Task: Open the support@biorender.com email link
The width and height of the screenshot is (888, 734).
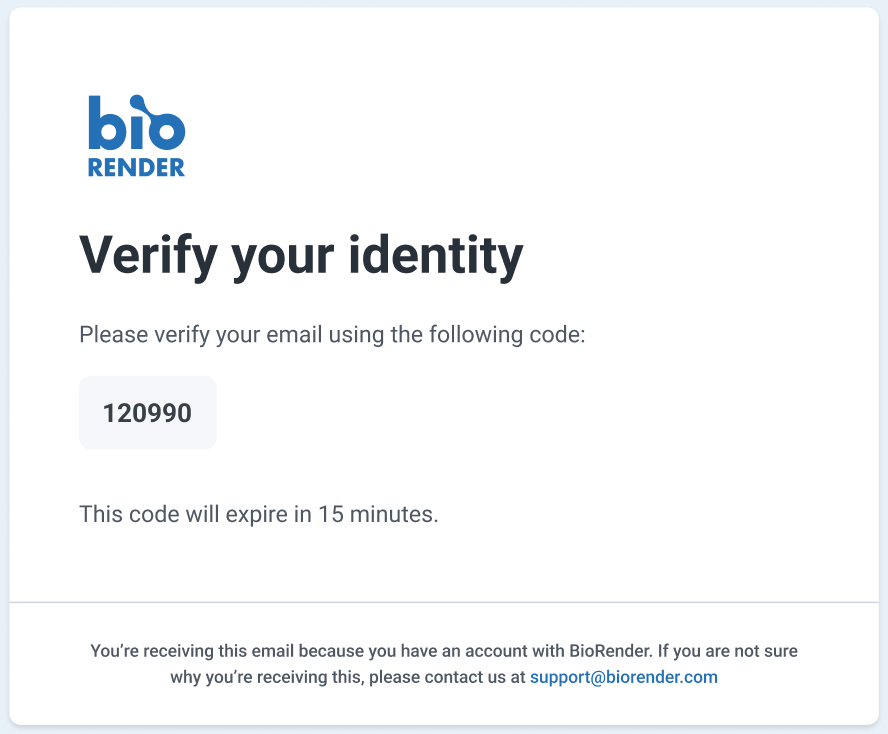Action: (x=623, y=677)
